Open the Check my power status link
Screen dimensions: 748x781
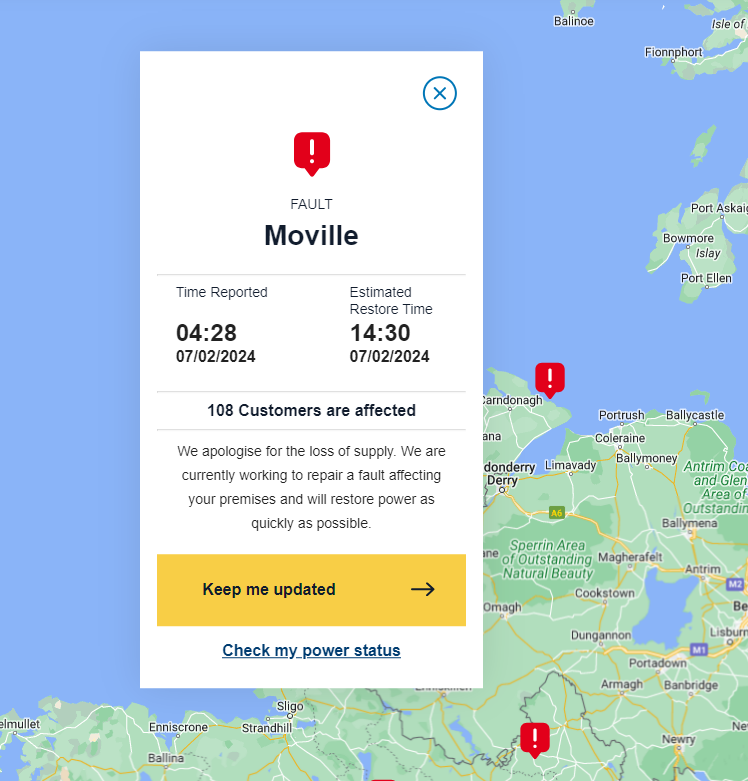[x=311, y=650]
